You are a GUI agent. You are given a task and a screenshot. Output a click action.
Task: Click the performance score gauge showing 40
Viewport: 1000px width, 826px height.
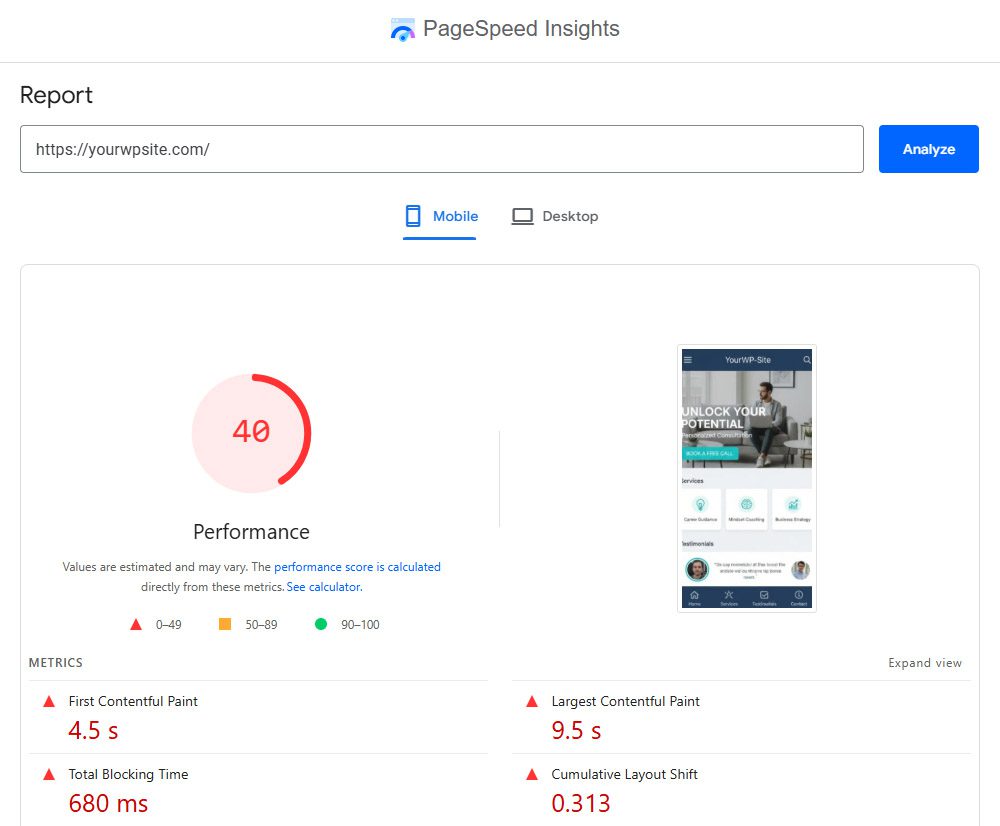[251, 433]
